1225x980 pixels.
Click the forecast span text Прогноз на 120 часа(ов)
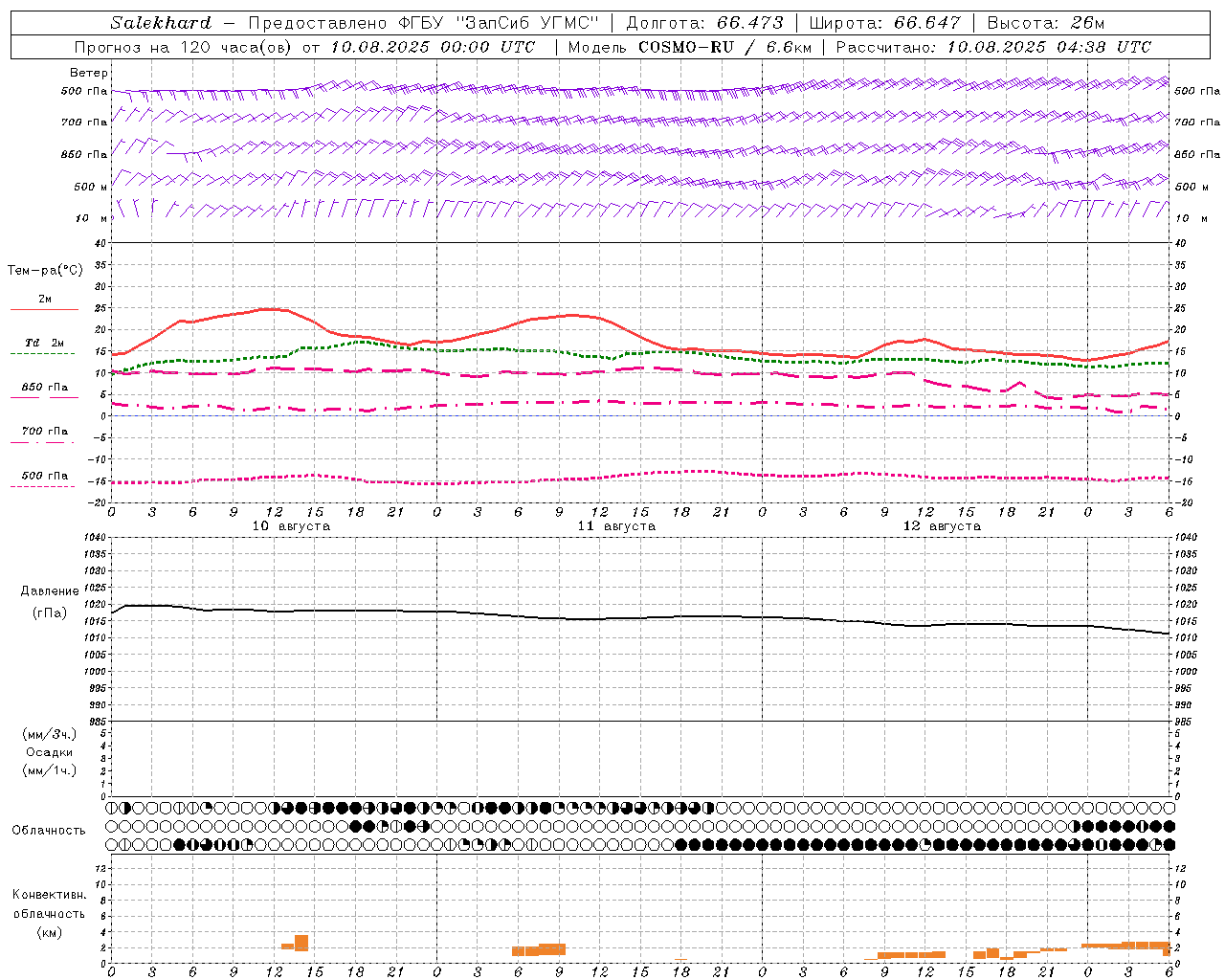[184, 47]
